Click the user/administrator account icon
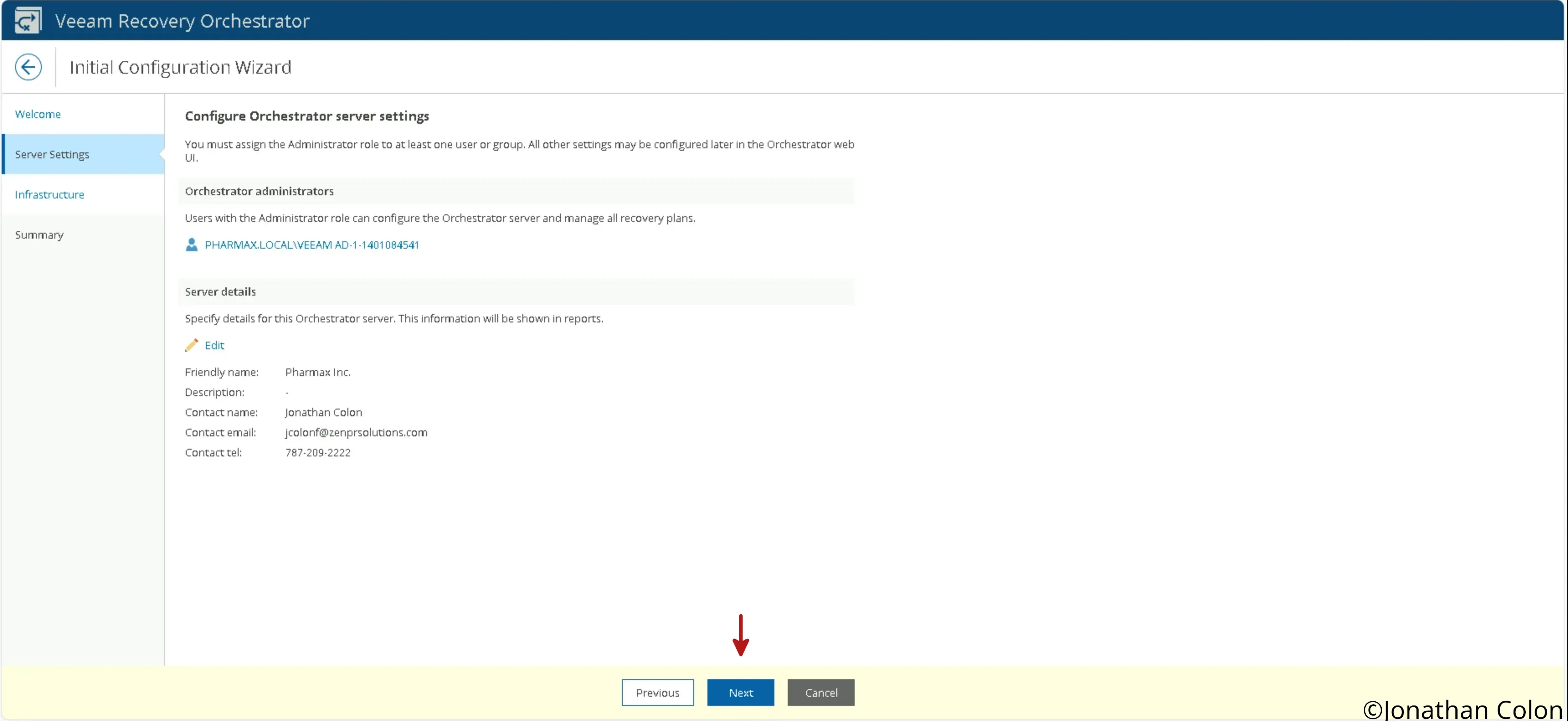This screenshot has height=721, width=1568. pyautogui.click(x=192, y=244)
